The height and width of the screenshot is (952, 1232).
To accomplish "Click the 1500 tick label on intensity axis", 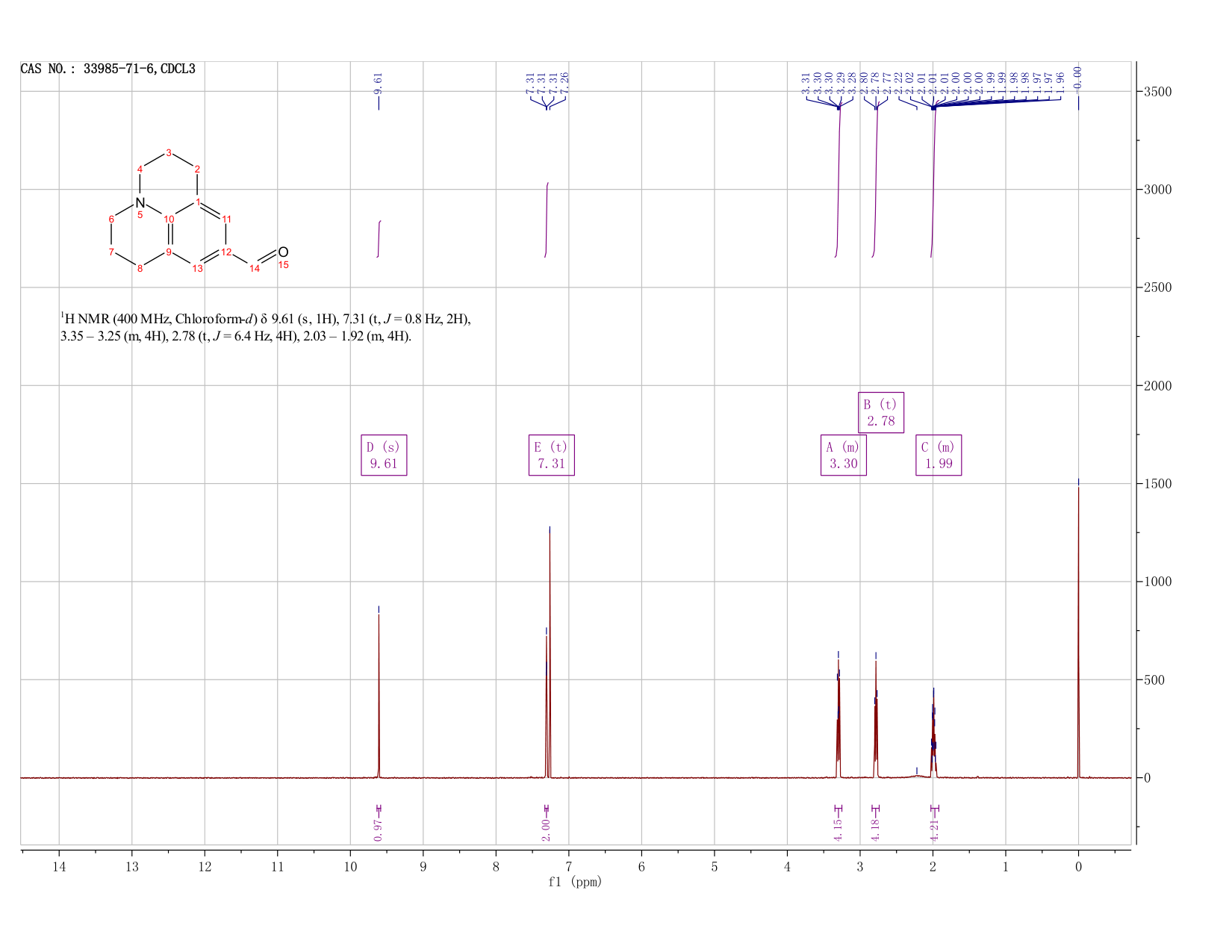I will point(1157,484).
